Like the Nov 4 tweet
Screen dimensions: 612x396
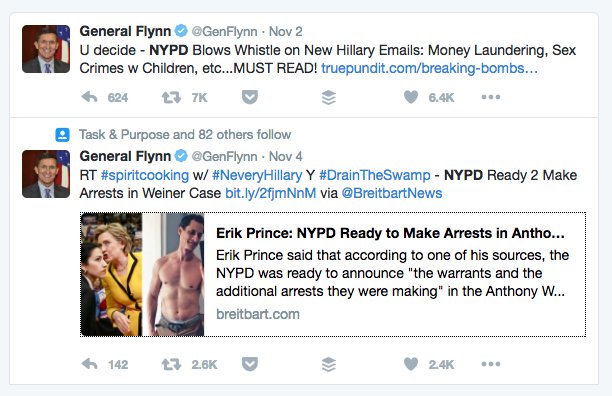coord(411,364)
